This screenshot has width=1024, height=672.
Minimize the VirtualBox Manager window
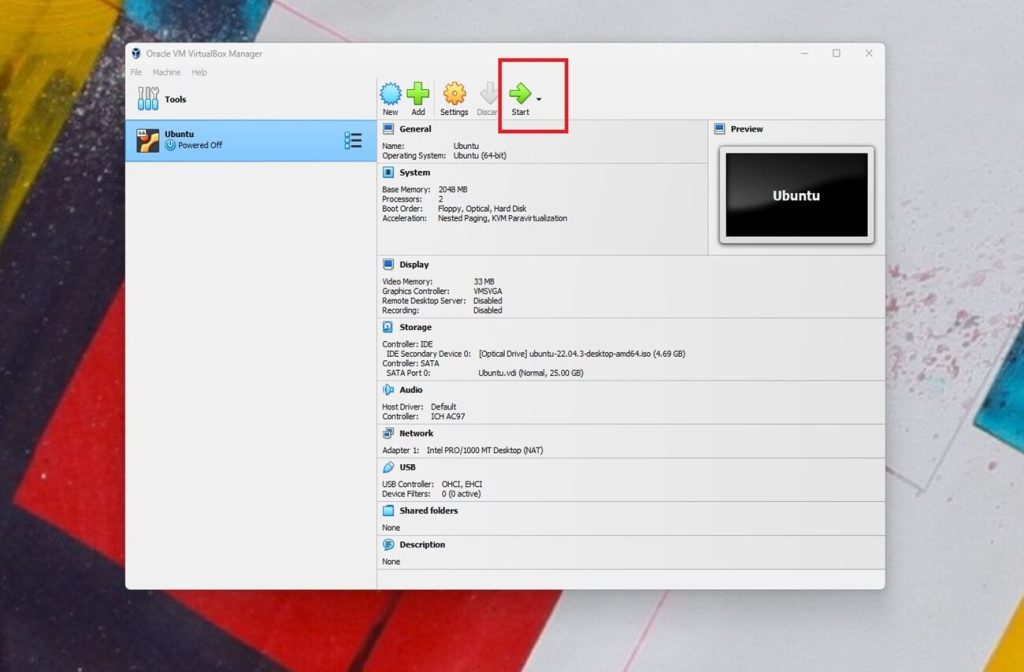coord(805,54)
